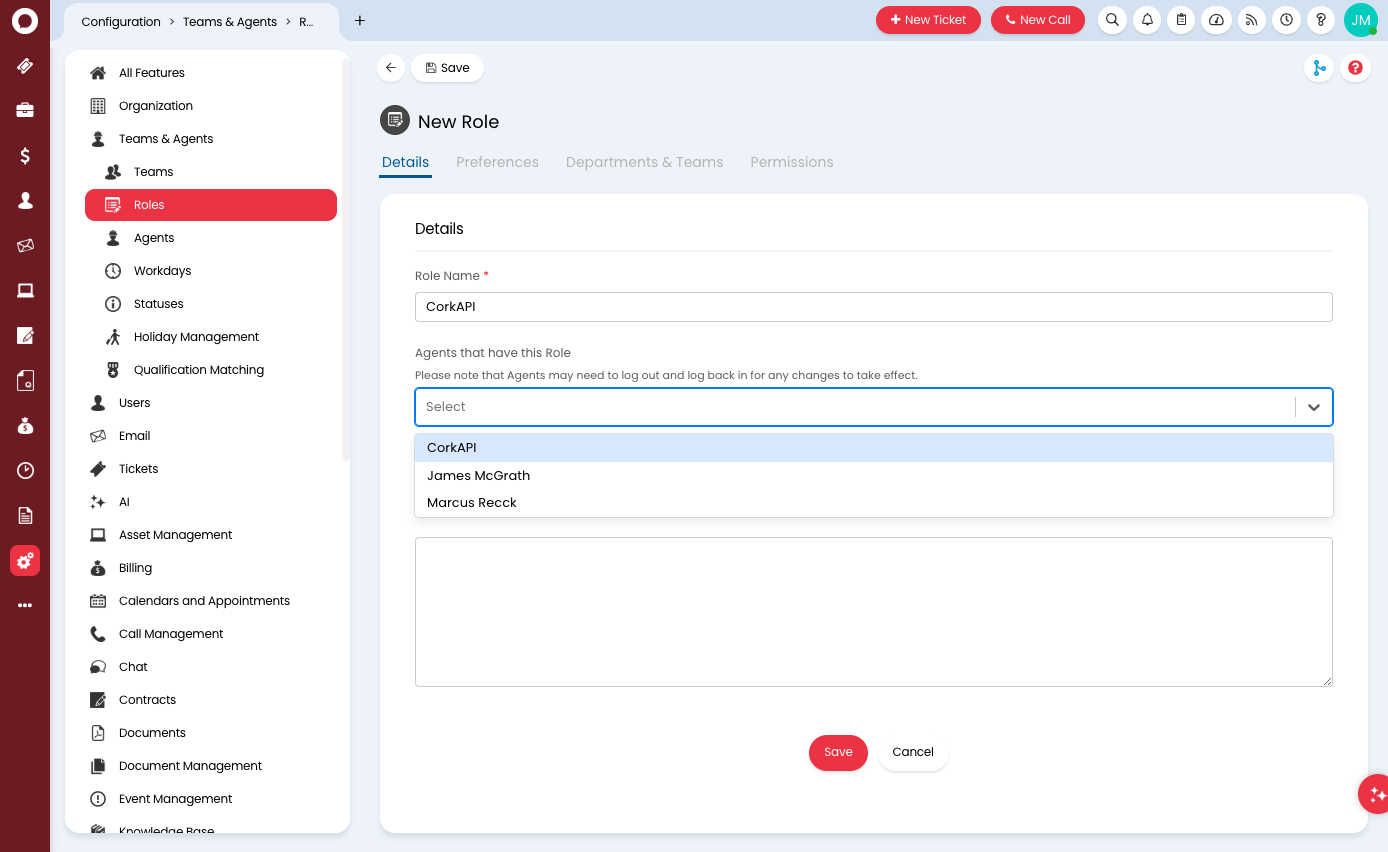This screenshot has height=852, width=1388.
Task: Click the red Save button at the bottom
Action: coord(838,752)
